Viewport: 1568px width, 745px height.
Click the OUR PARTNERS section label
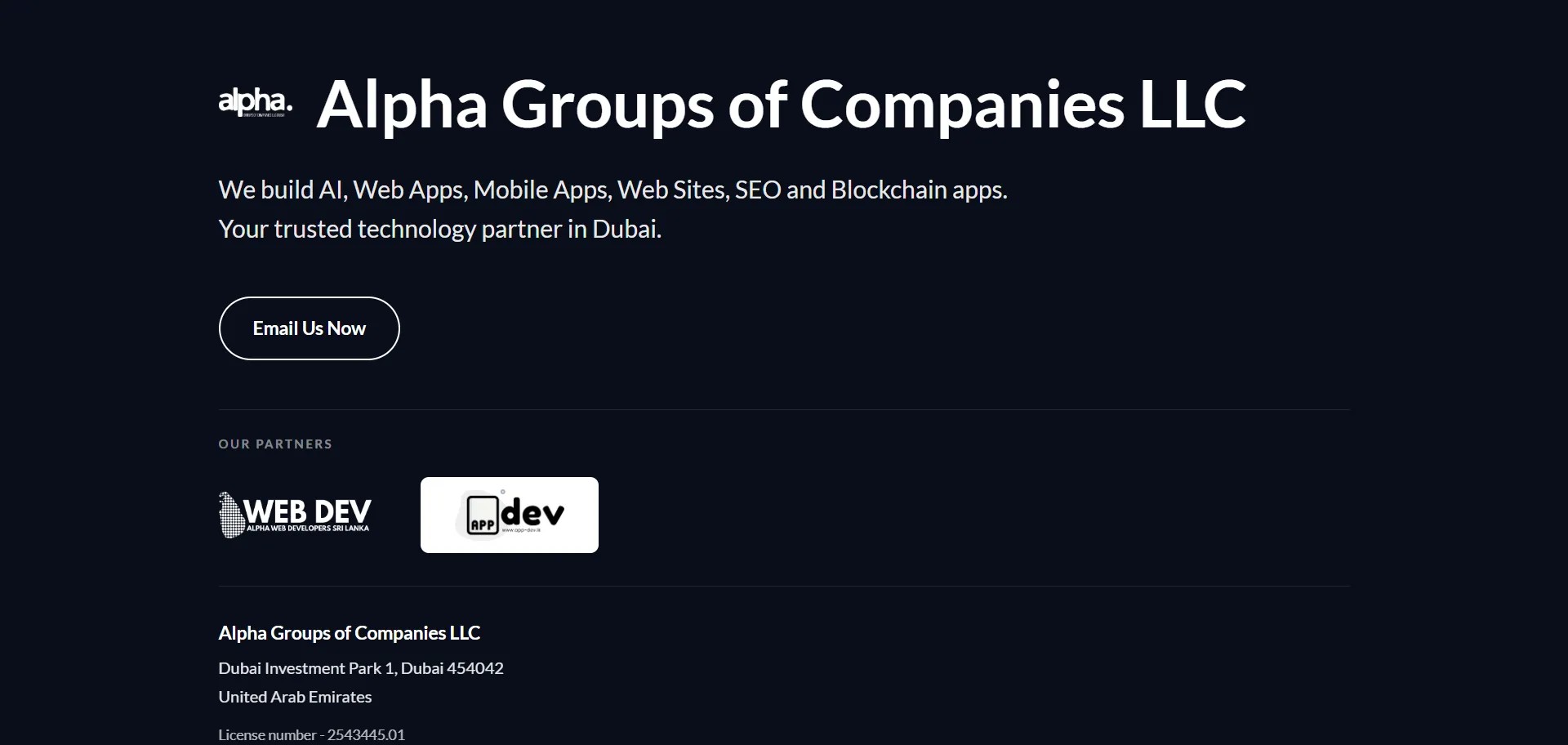click(275, 444)
